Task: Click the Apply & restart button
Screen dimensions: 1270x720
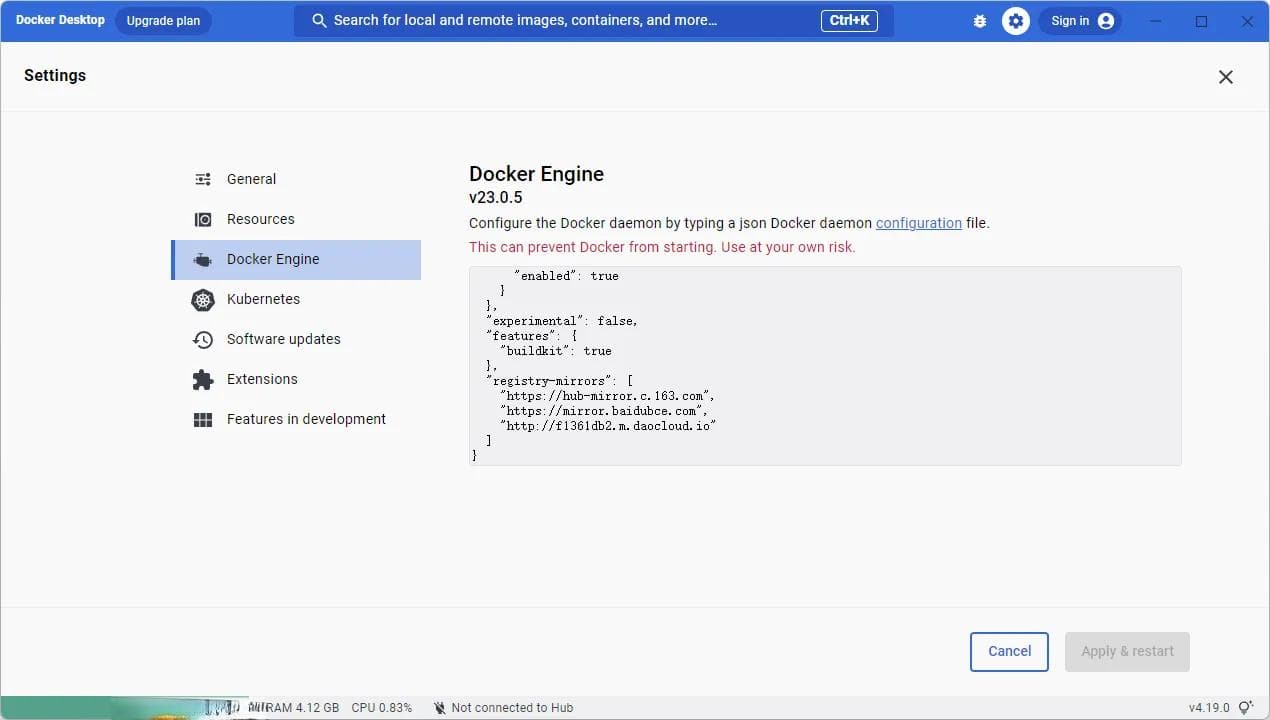Action: (x=1127, y=651)
